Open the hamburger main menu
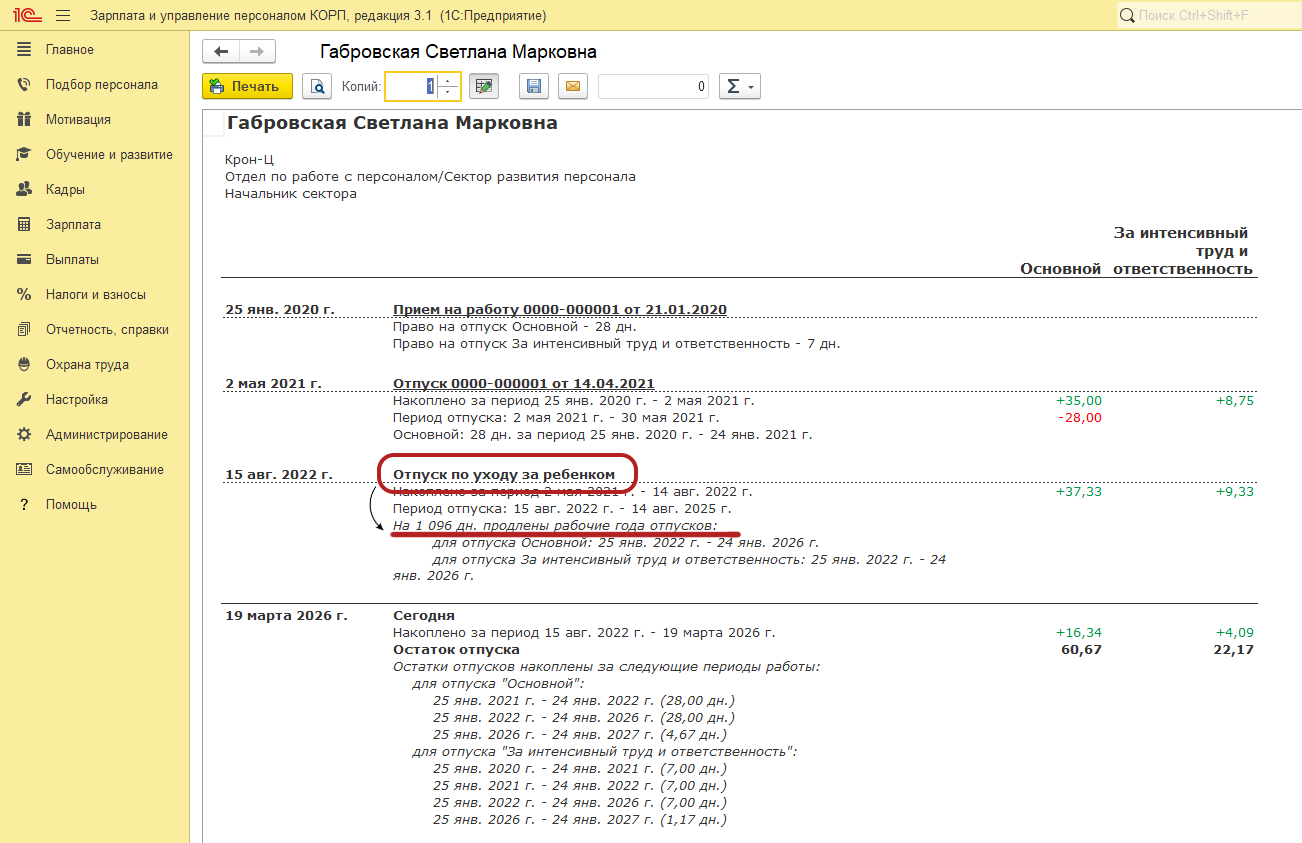This screenshot has height=843, width=1302. click(63, 16)
